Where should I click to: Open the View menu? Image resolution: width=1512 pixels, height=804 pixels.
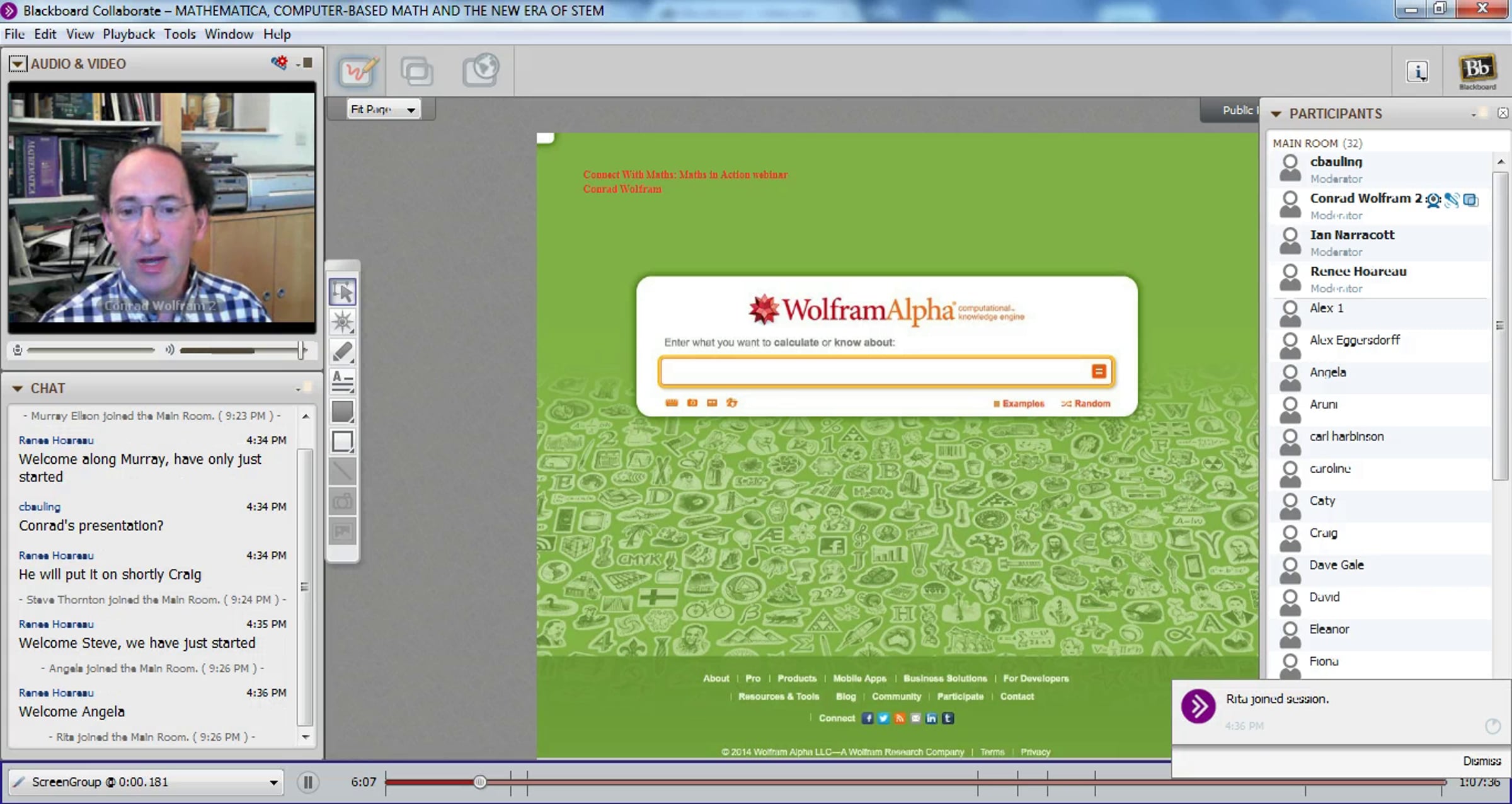[80, 34]
